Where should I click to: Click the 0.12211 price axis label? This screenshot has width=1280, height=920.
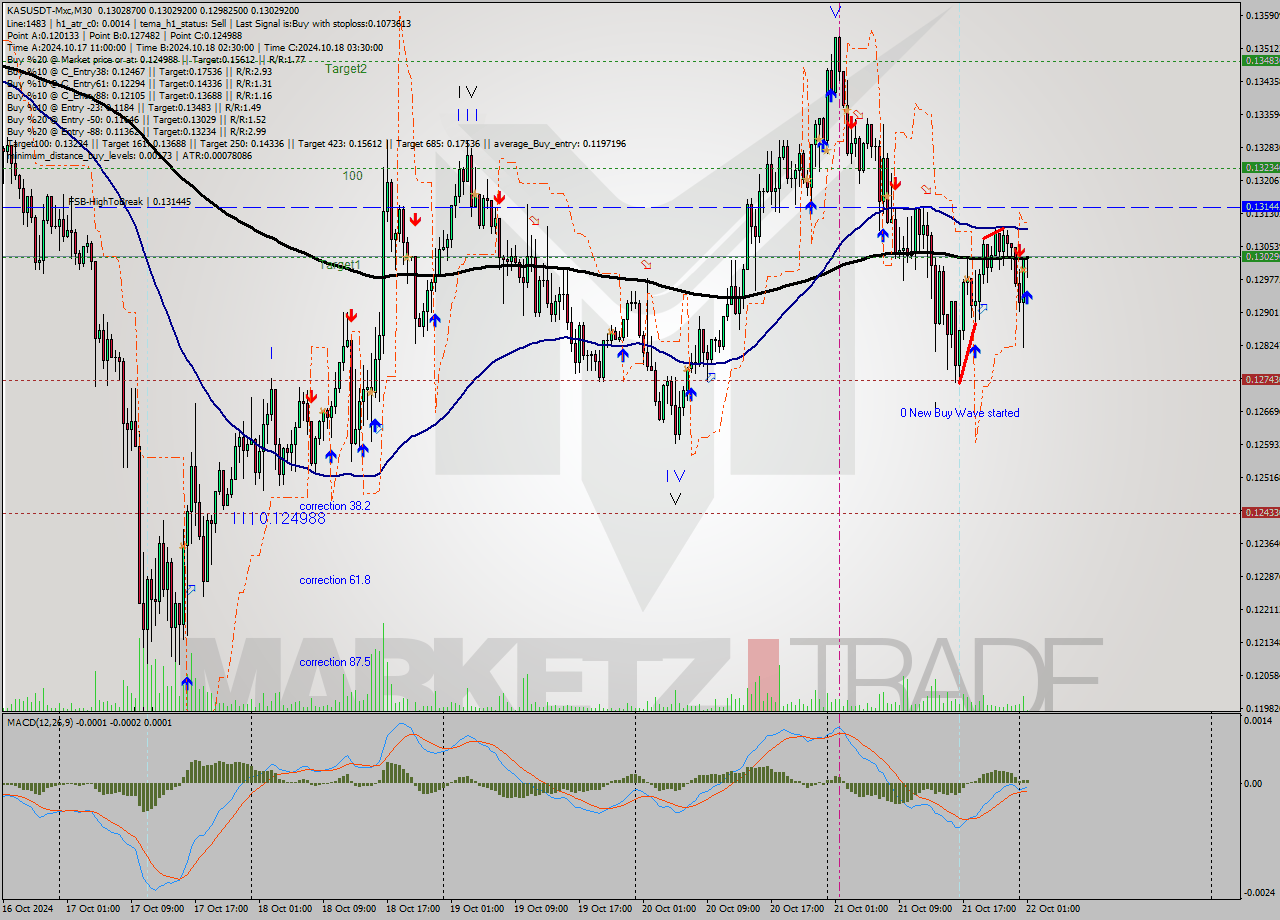point(1261,609)
